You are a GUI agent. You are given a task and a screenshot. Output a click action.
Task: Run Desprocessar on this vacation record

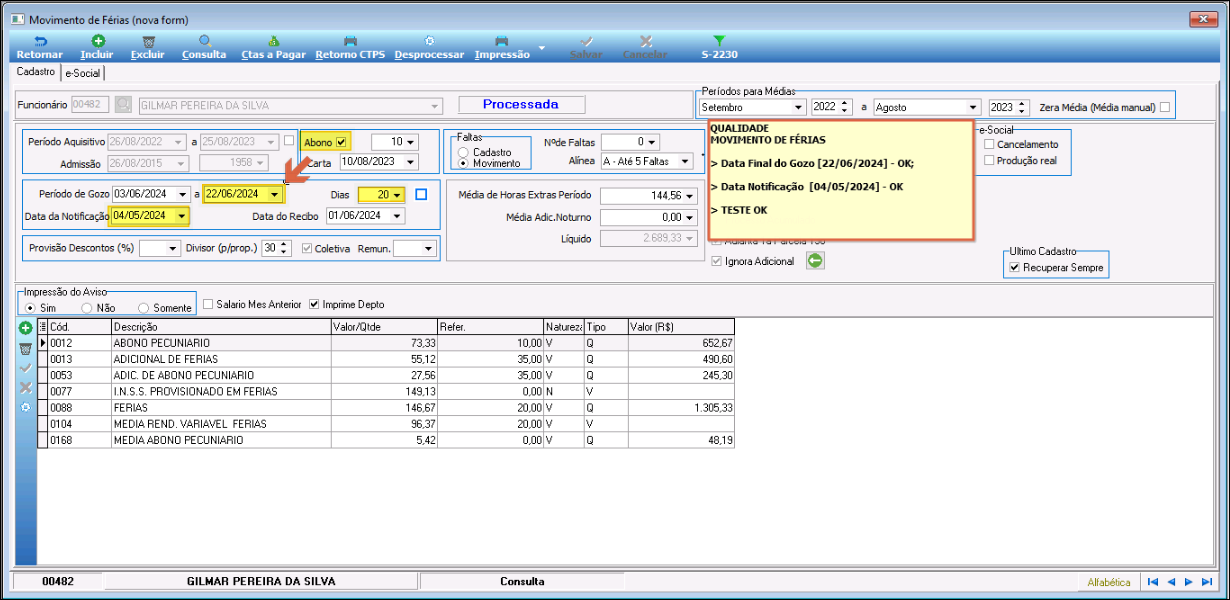[429, 47]
